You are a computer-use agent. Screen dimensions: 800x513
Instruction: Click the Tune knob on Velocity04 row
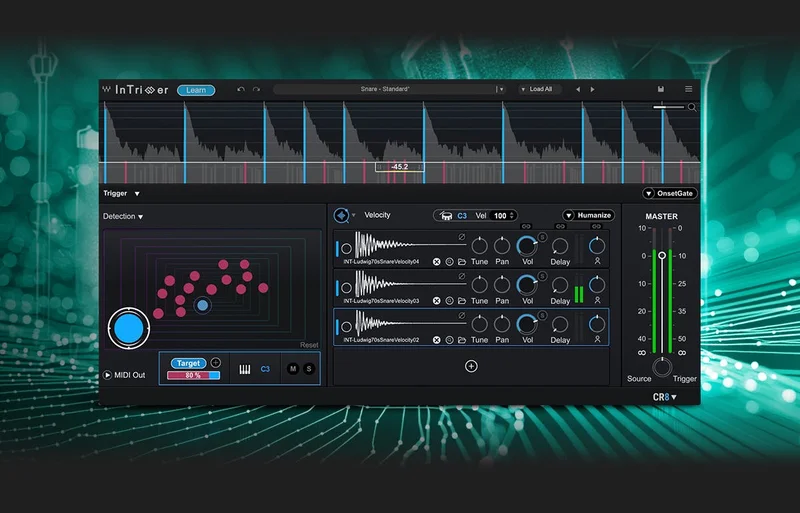479,246
